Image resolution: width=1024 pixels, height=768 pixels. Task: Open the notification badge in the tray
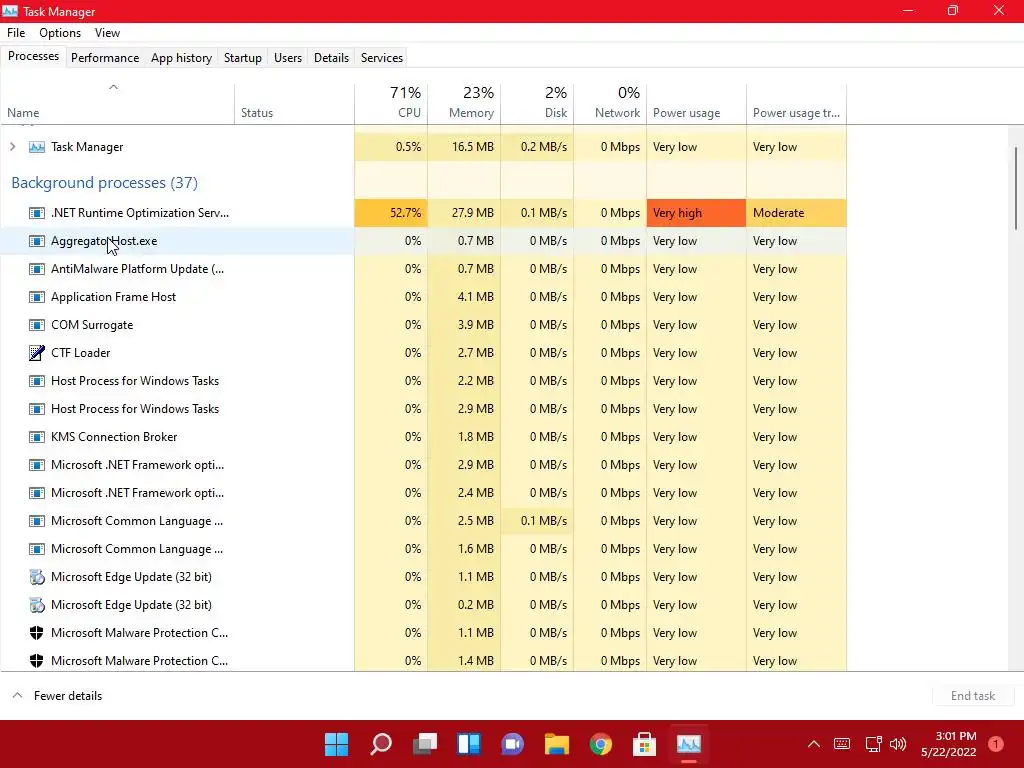pos(996,744)
